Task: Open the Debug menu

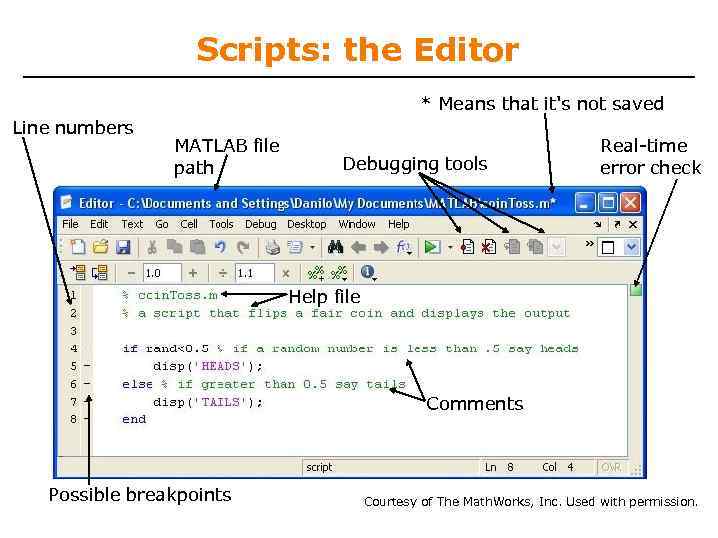Action: (x=261, y=224)
